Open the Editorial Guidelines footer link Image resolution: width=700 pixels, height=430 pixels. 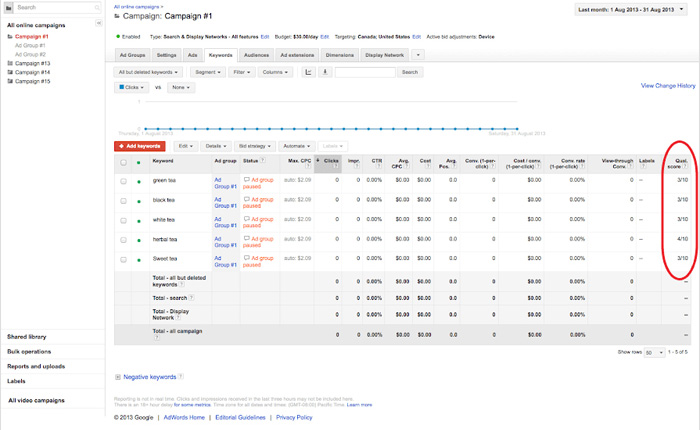tap(240, 417)
